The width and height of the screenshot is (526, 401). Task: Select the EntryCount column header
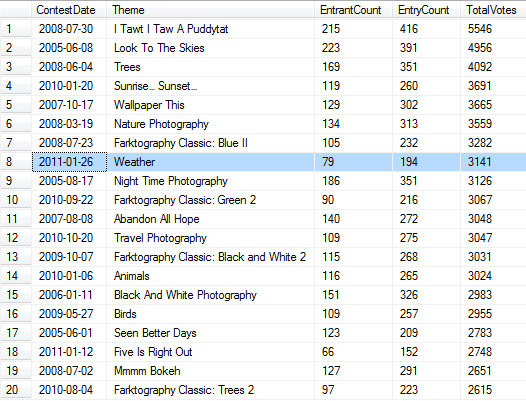point(426,10)
